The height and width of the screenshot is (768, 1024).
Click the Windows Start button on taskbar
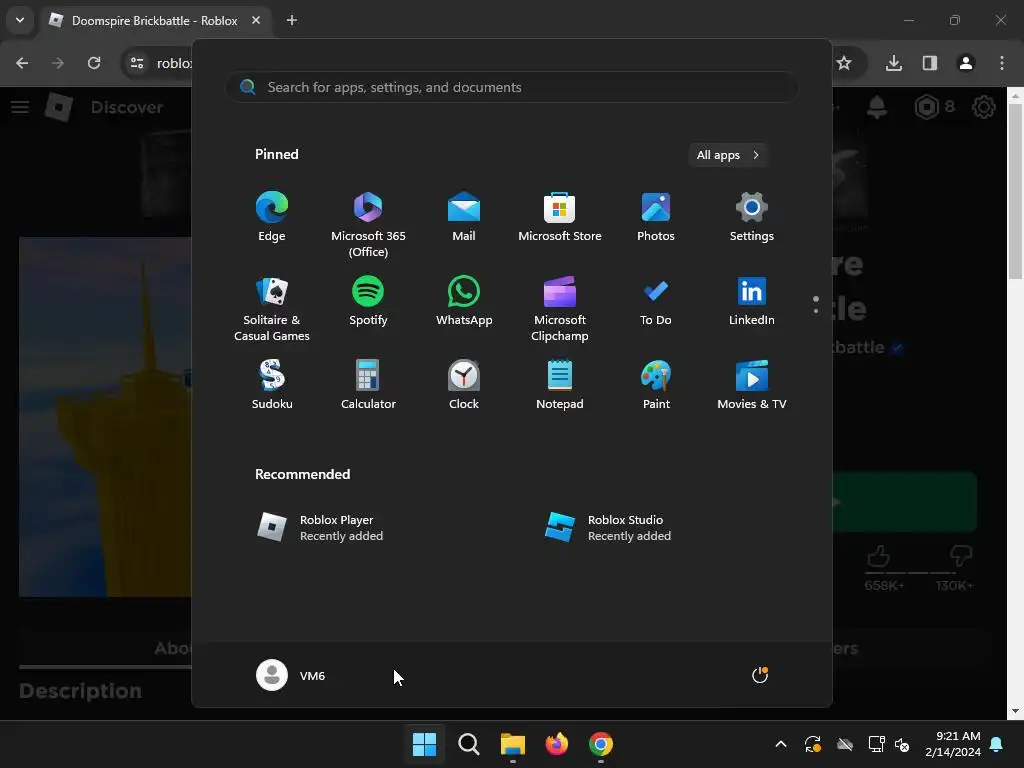pyautogui.click(x=424, y=744)
